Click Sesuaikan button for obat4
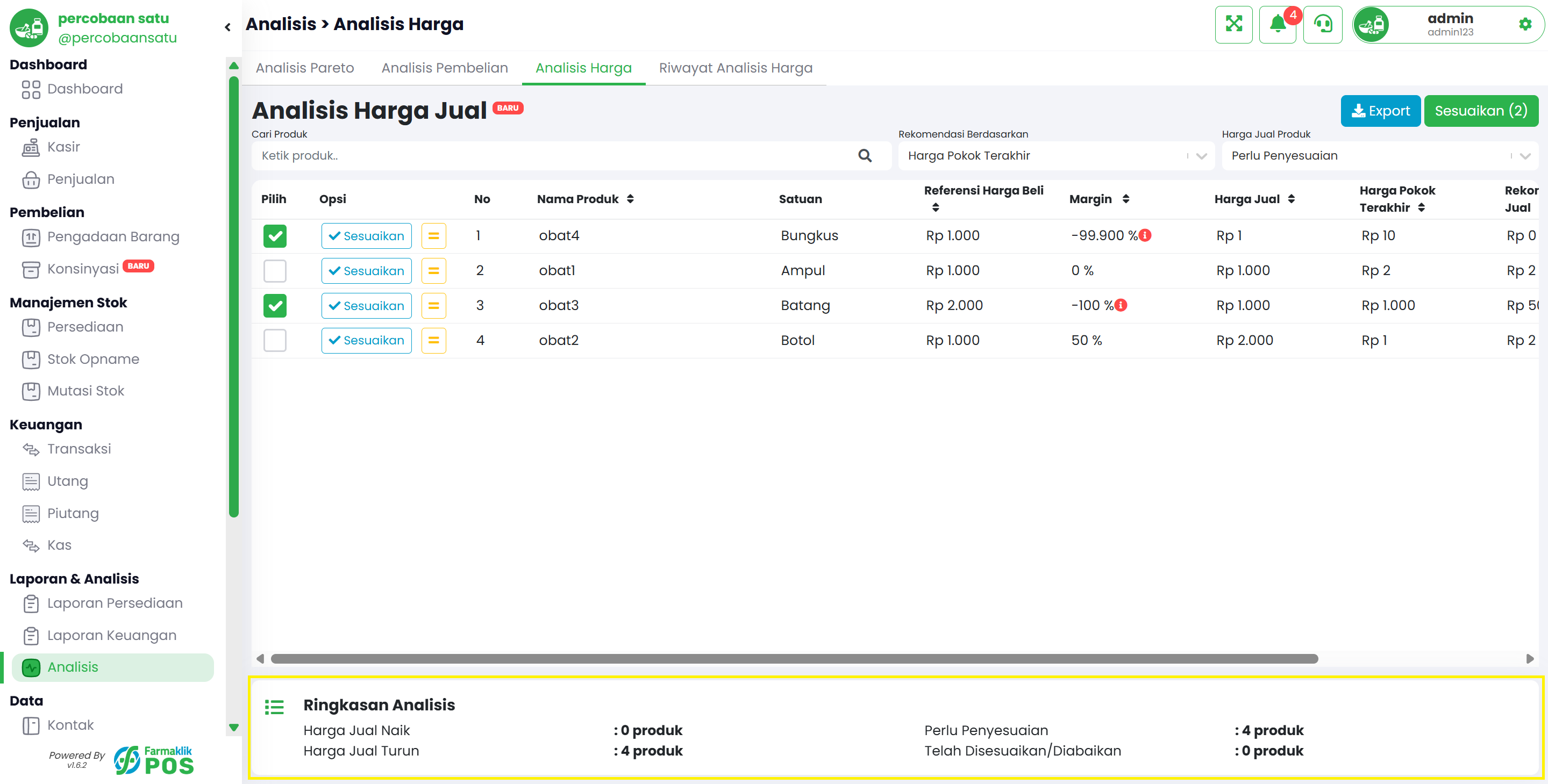The width and height of the screenshot is (1548, 784). tap(367, 236)
